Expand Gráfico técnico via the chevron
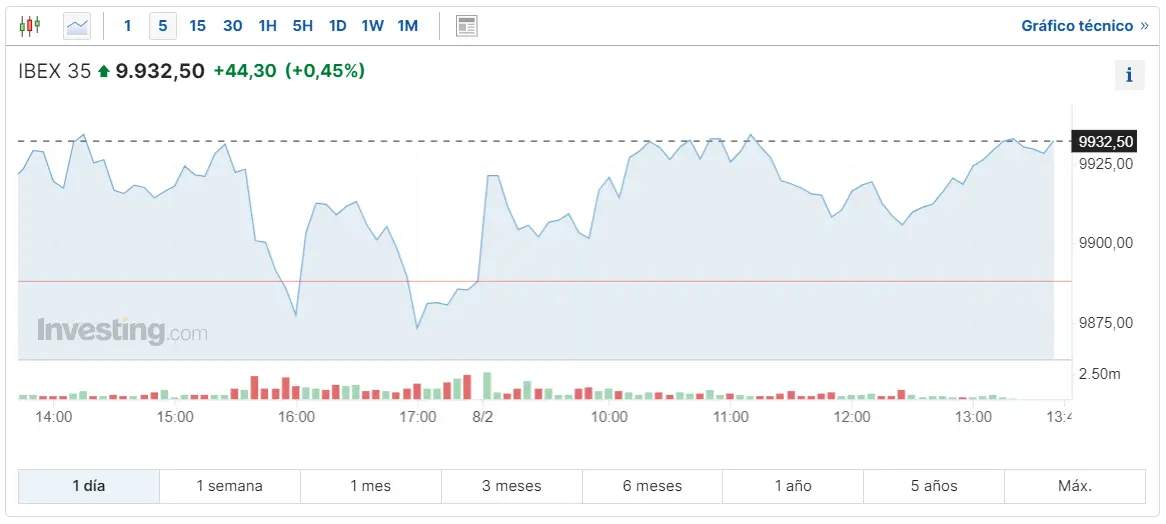 click(x=1144, y=26)
